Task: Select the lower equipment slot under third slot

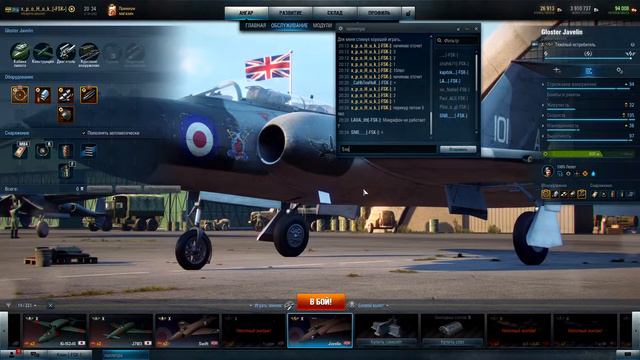Action: click(x=65, y=114)
